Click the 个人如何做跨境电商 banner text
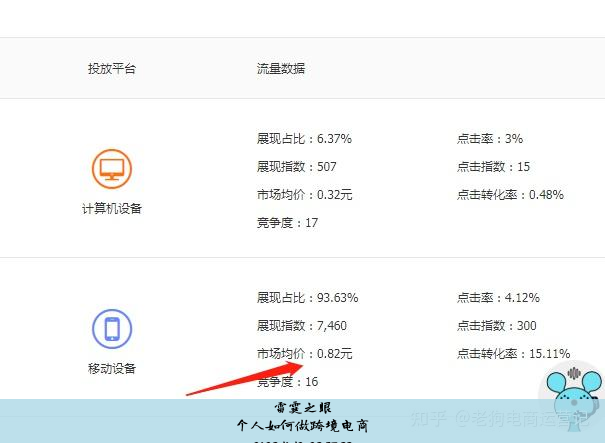This screenshot has width=605, height=444. pyautogui.click(x=302, y=425)
